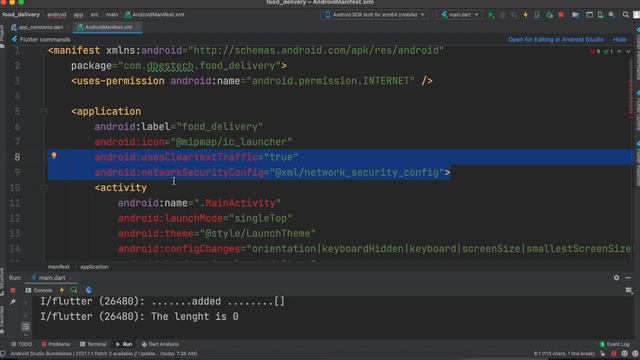
Task: Click Open for Editing in Android Studio
Action: tap(556, 40)
